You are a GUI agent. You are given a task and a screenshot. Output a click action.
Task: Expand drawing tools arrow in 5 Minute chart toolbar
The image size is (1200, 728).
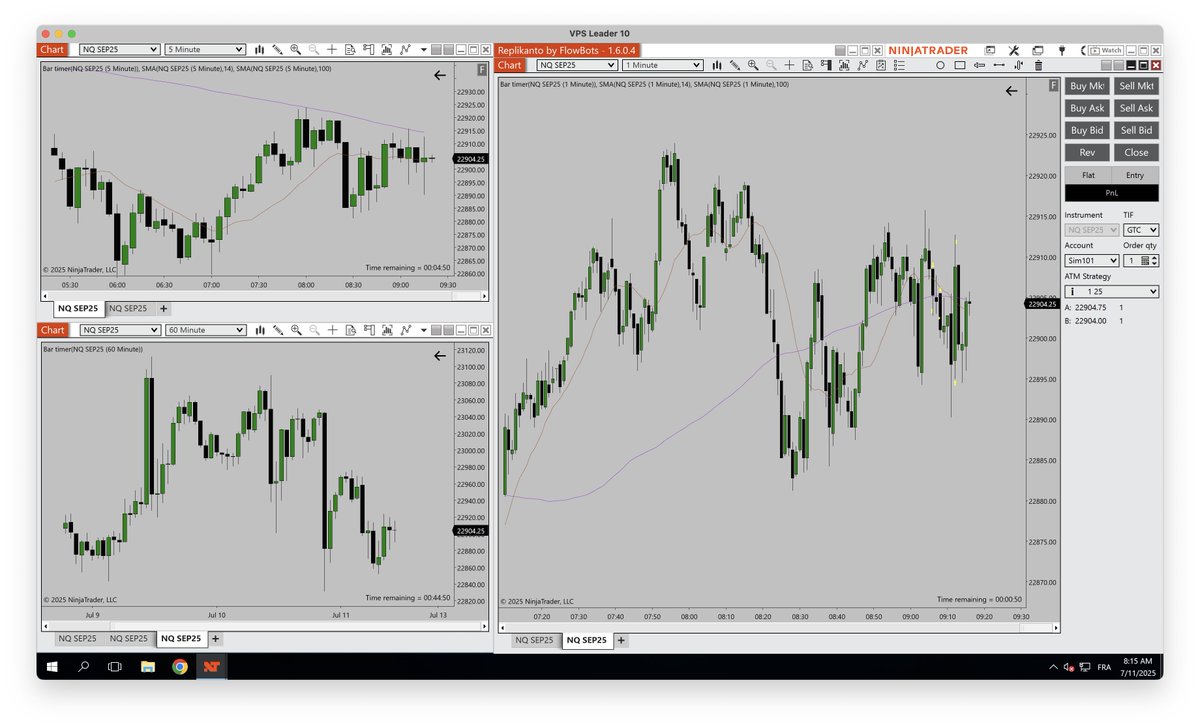(424, 49)
